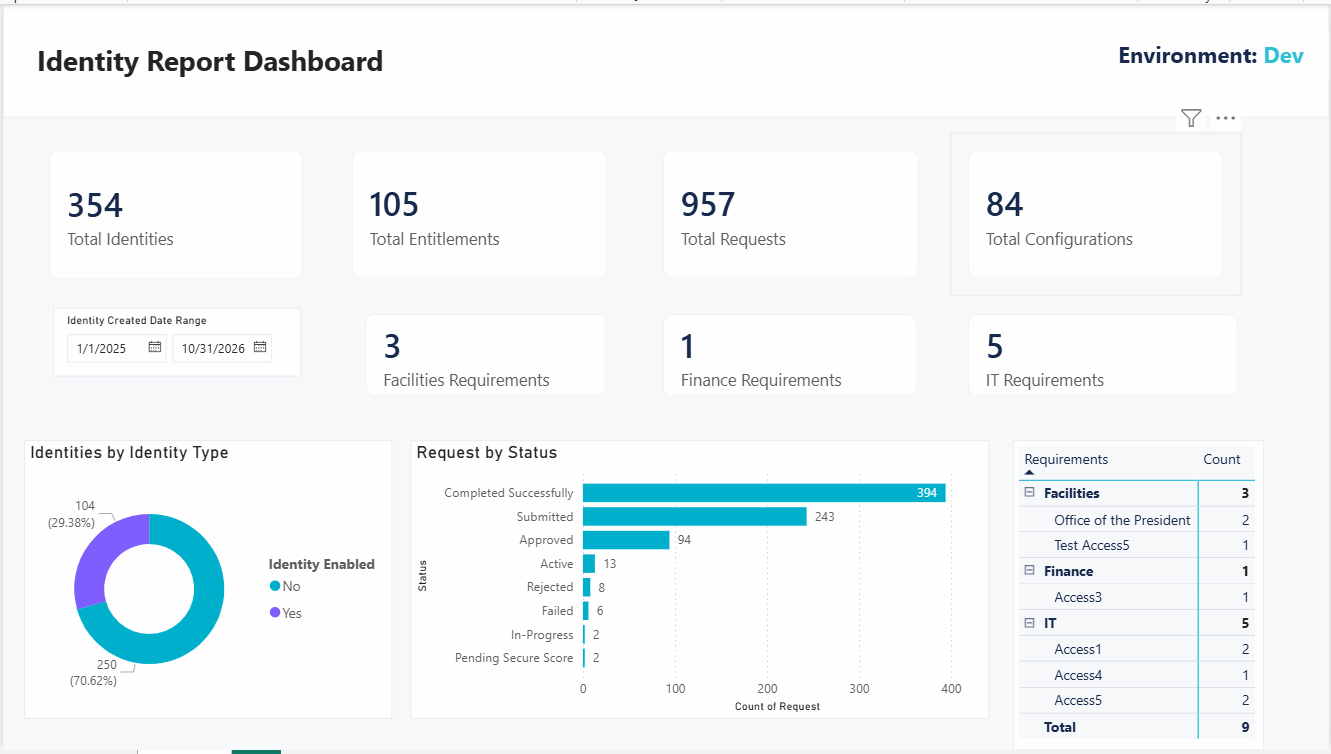Select the Completed Successfully bar
The image size is (1331, 754).
click(x=764, y=493)
